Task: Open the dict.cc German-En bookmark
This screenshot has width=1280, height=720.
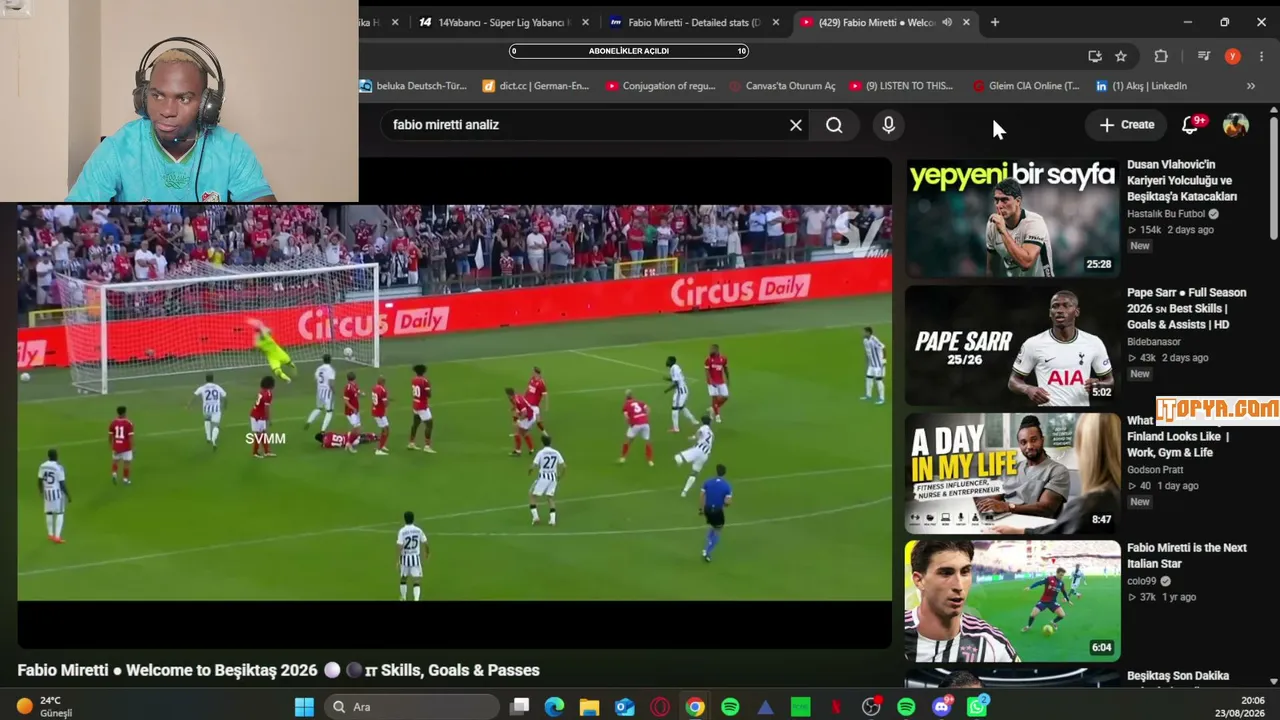Action: coord(536,86)
